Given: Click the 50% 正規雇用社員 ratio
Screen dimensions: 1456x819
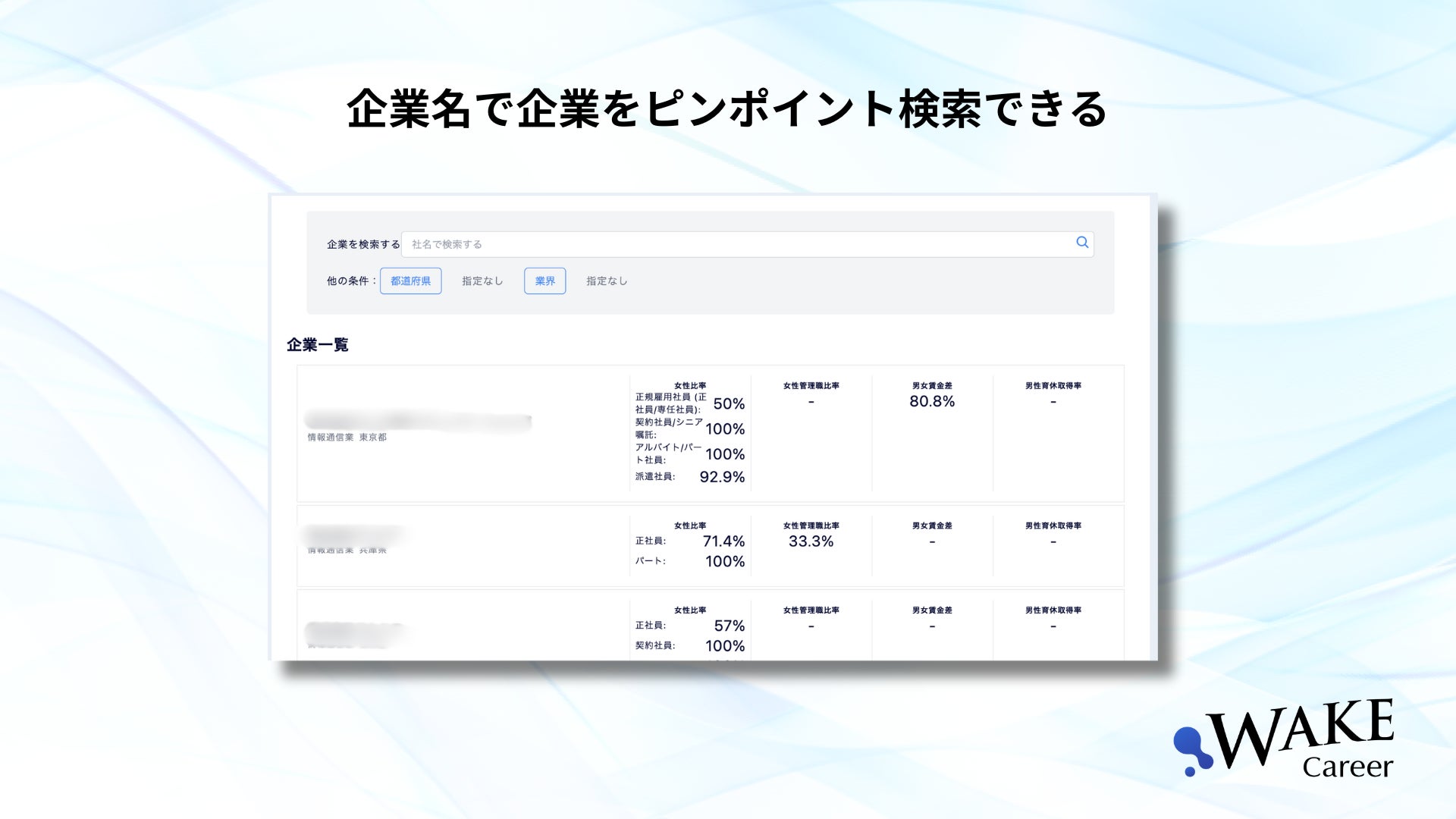Looking at the screenshot, I should (x=729, y=403).
